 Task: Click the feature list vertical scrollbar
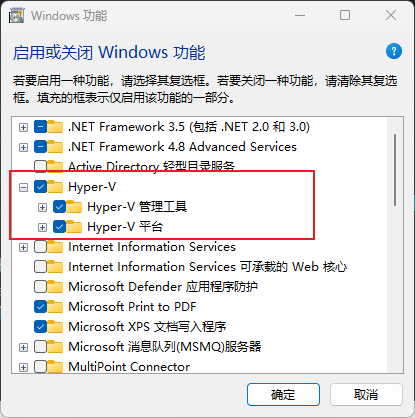[395, 245]
